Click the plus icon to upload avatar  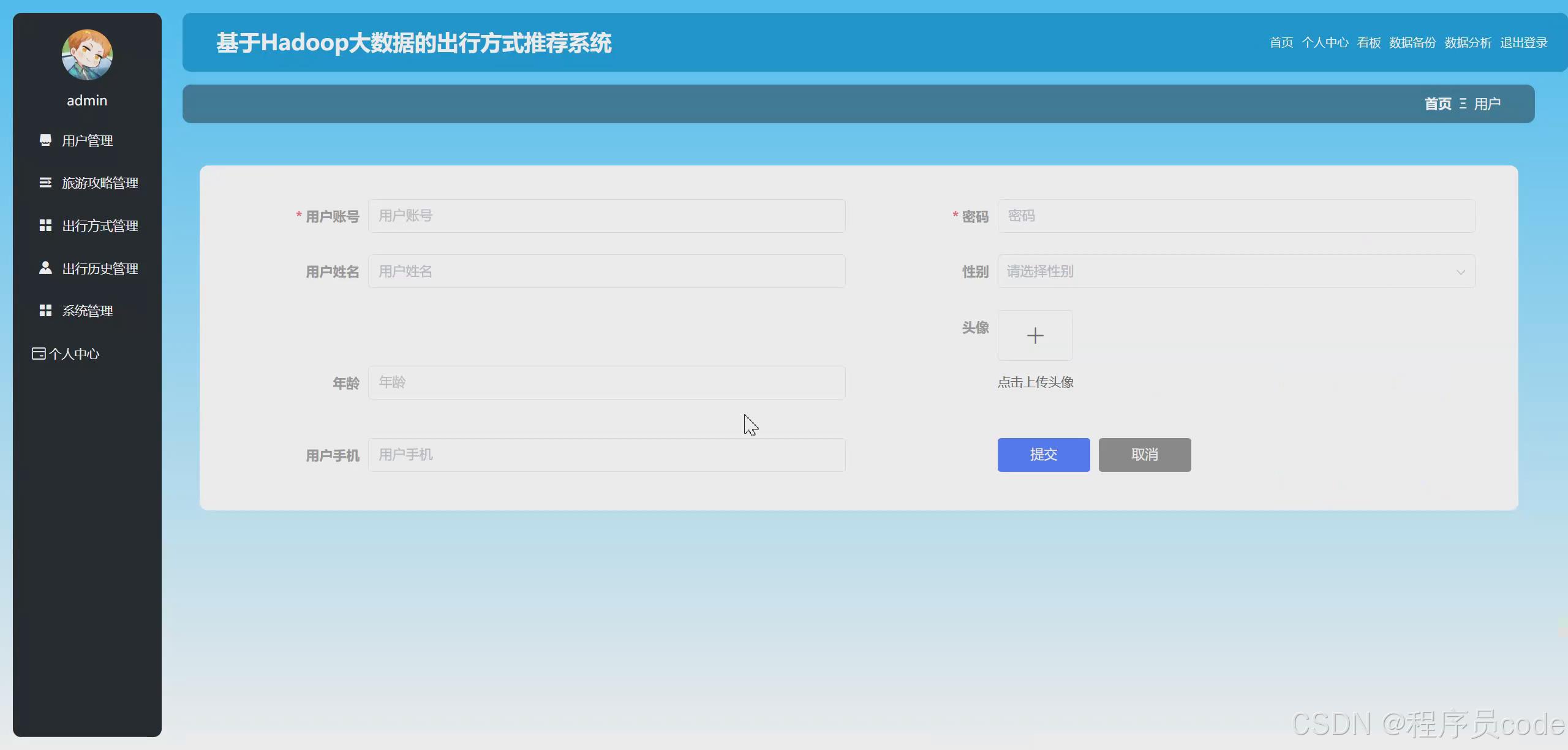(x=1034, y=335)
